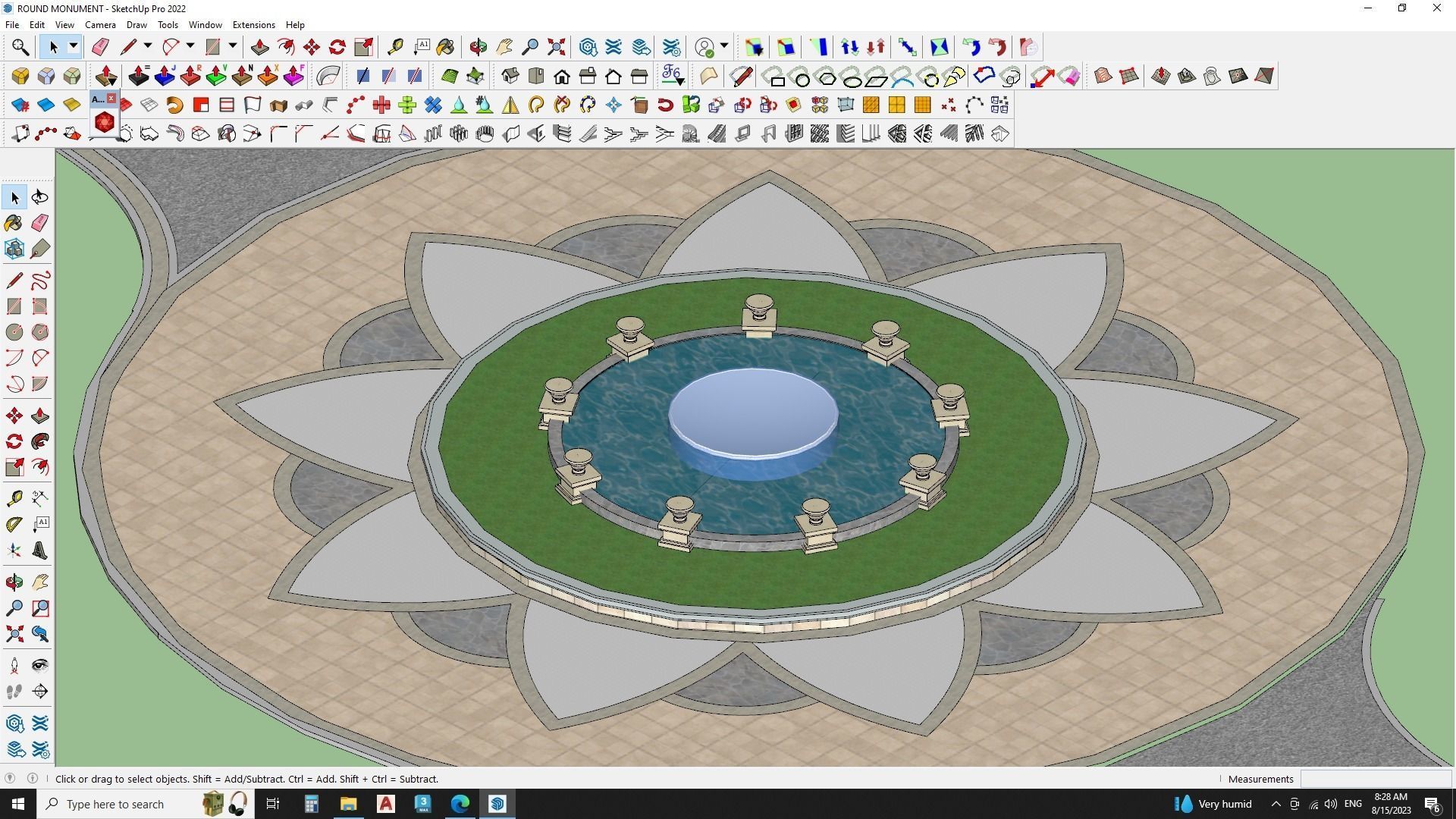Viewport: 1456px width, 819px height.
Task: Activate the Orbit tool in top toolbar
Action: click(478, 47)
